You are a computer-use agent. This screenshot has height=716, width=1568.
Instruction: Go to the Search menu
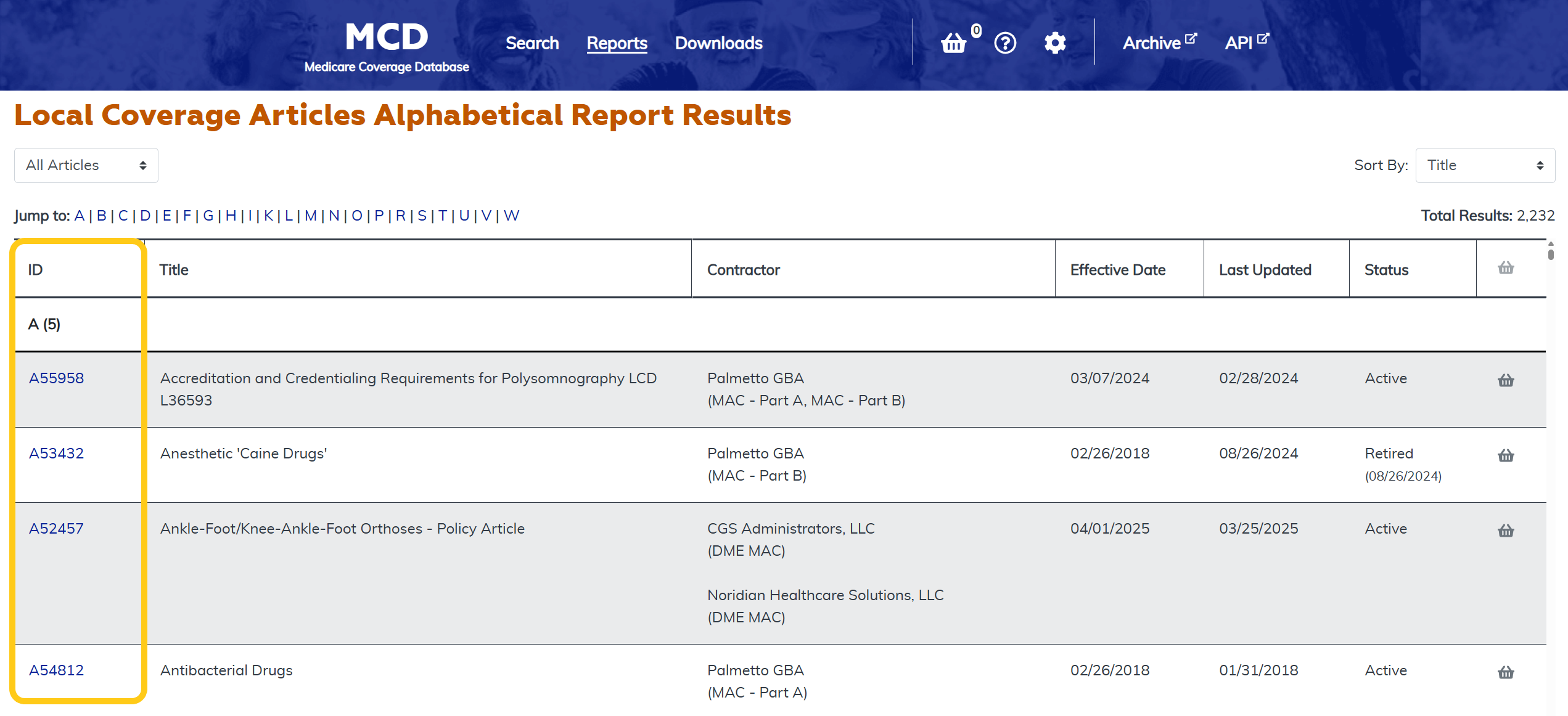coord(532,43)
